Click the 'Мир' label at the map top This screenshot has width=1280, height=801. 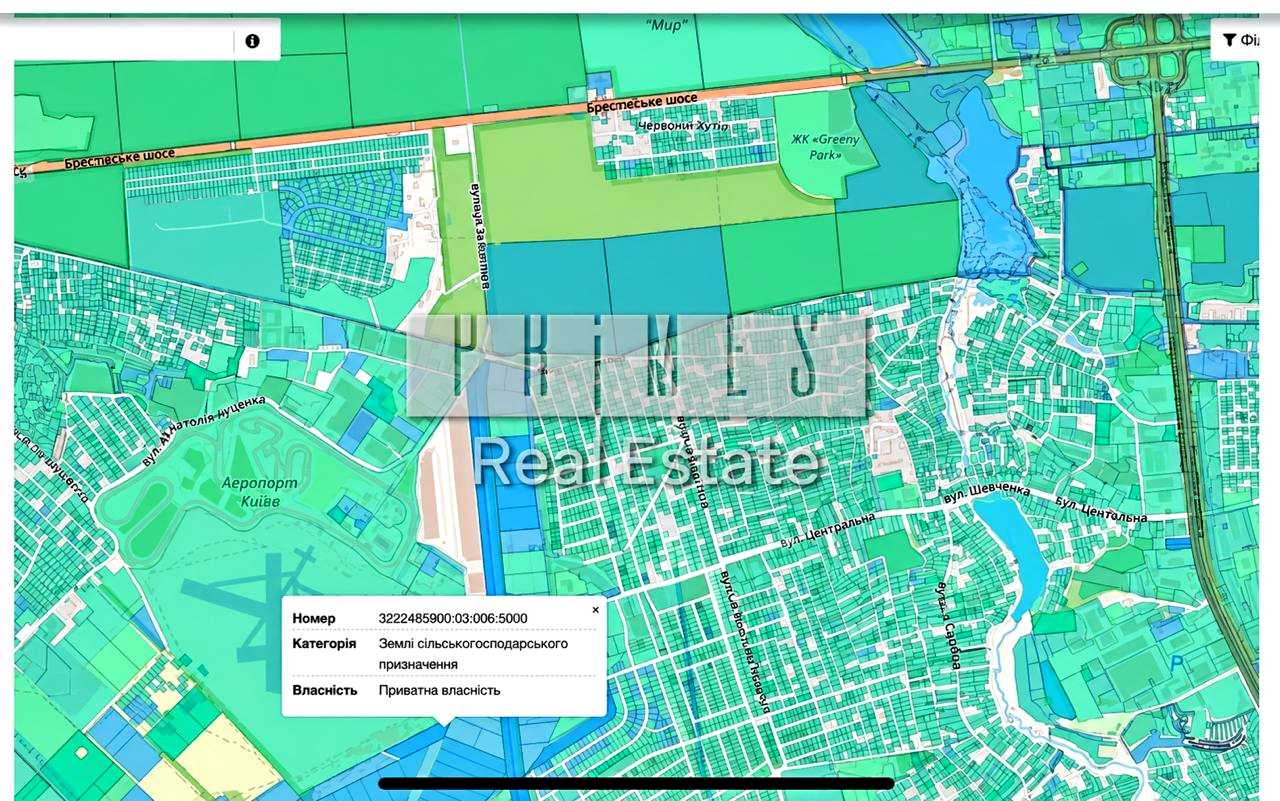(667, 25)
